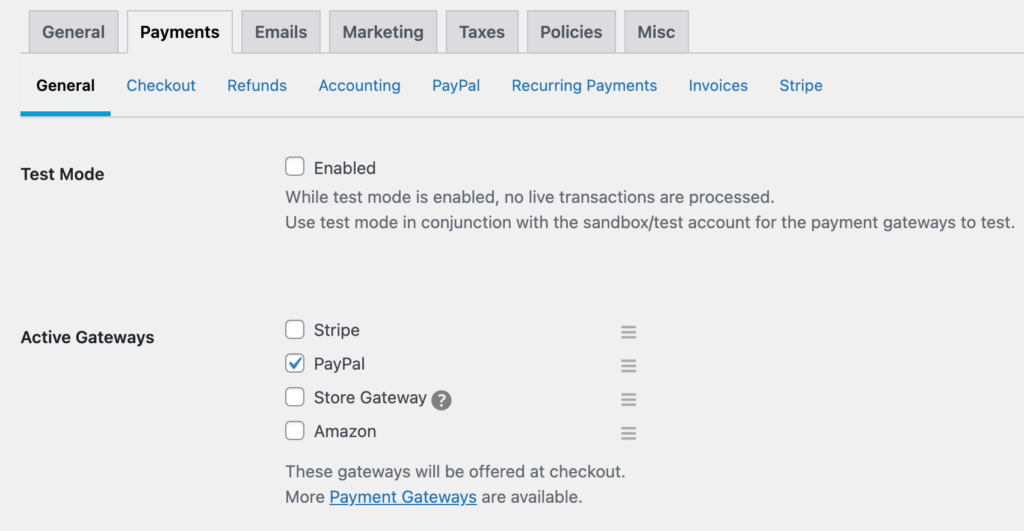Follow the Payment Gateways link
1024x531 pixels.
click(403, 497)
